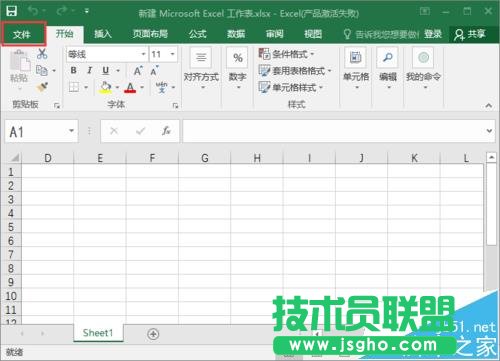The height and width of the screenshot is (361, 500).
Task: Click the Name Box showing A1
Action: click(x=37, y=131)
